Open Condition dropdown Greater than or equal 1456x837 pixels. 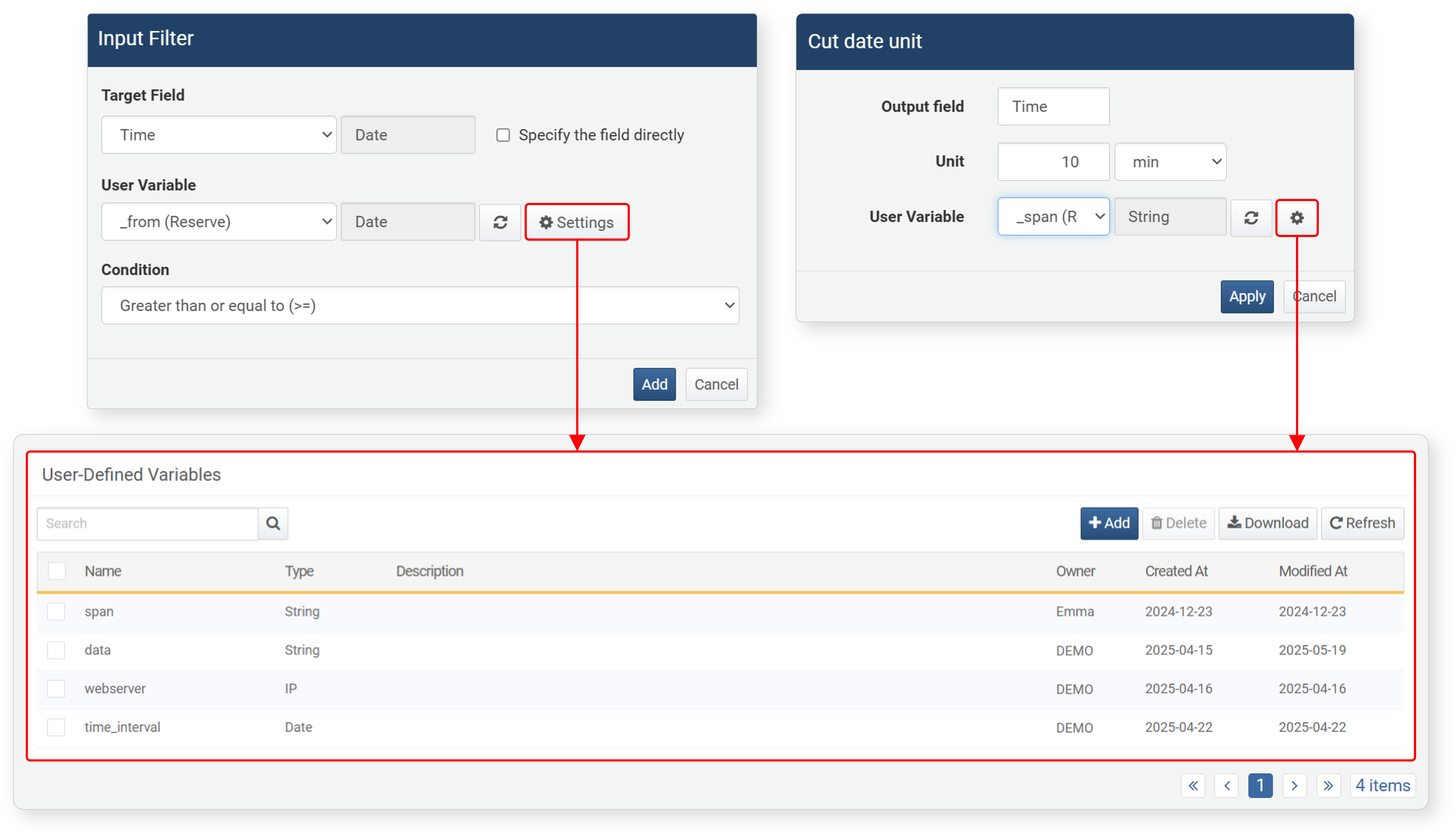pos(420,306)
